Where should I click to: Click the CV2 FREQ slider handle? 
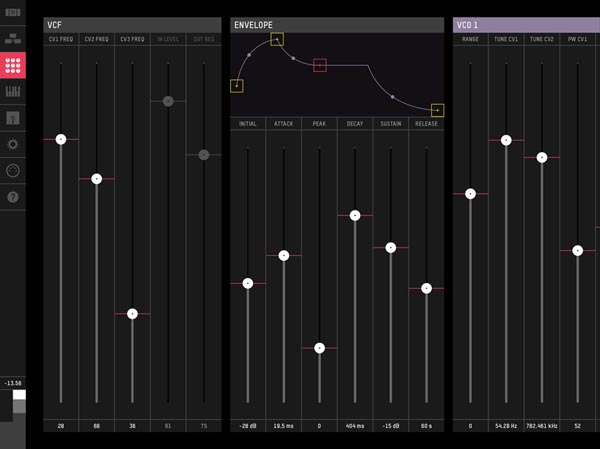click(x=96, y=179)
